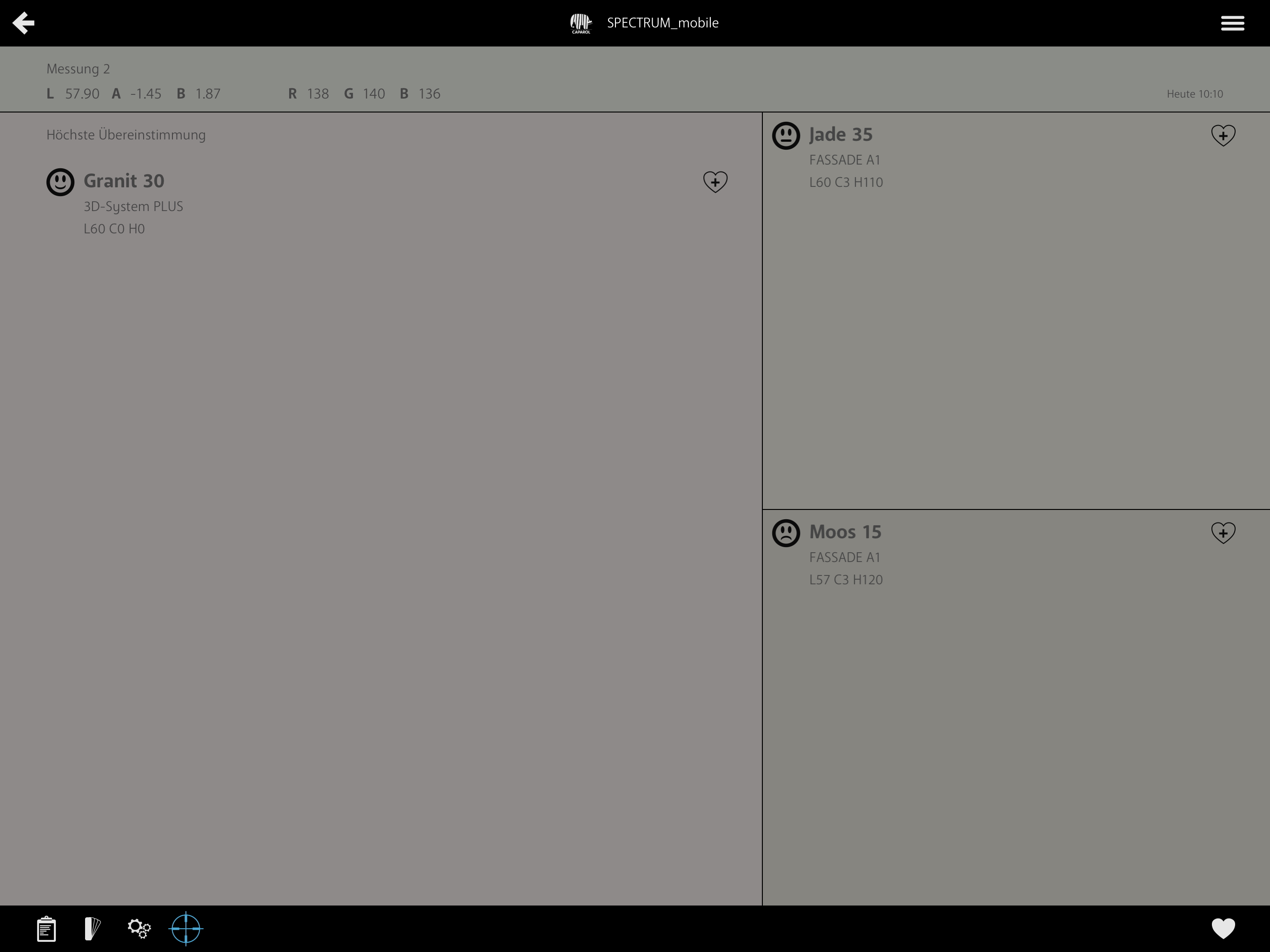Click the L60 C3 H110 value
The height and width of the screenshot is (952, 1270).
[x=846, y=182]
